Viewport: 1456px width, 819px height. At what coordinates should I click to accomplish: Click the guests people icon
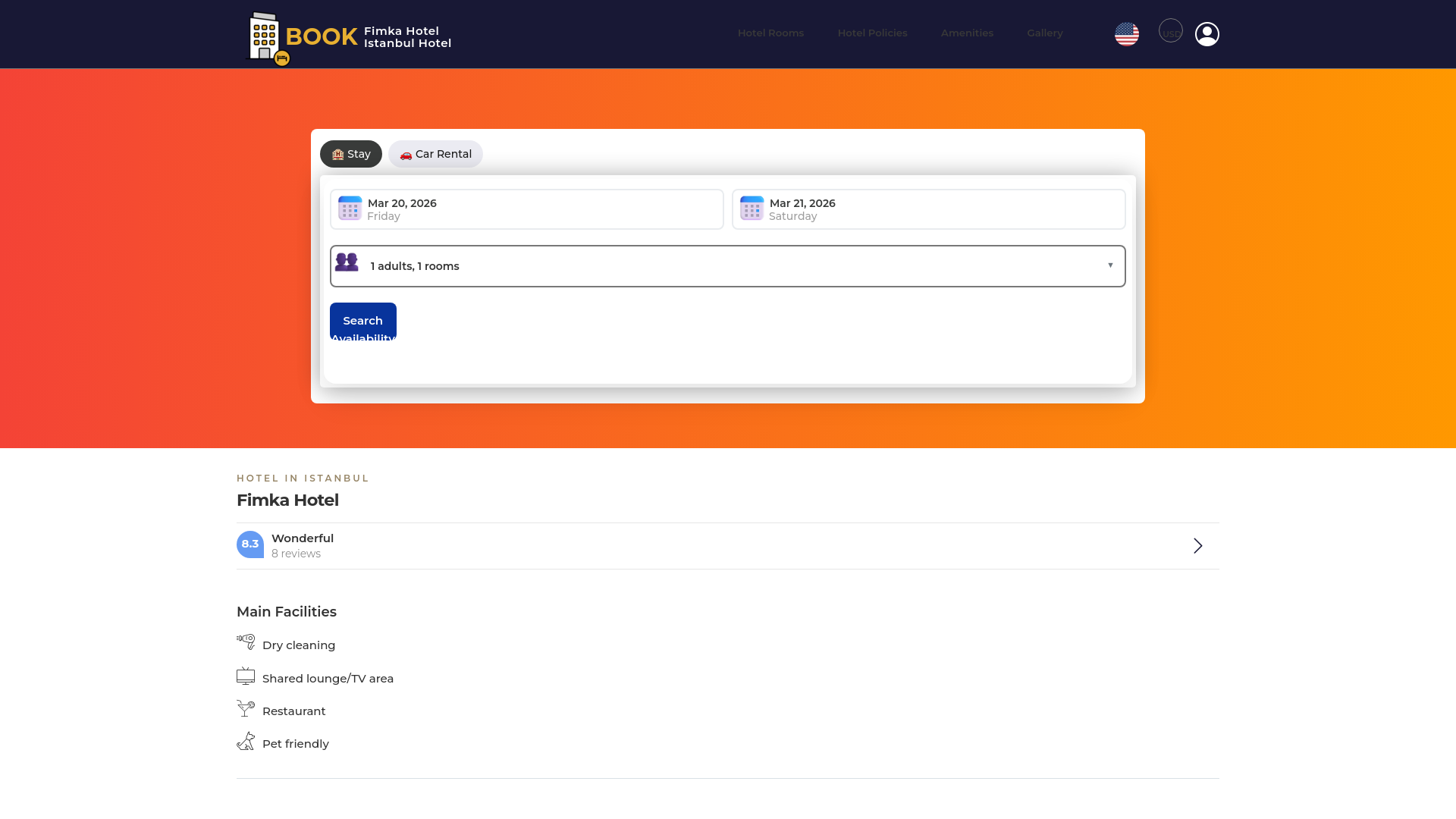click(347, 262)
